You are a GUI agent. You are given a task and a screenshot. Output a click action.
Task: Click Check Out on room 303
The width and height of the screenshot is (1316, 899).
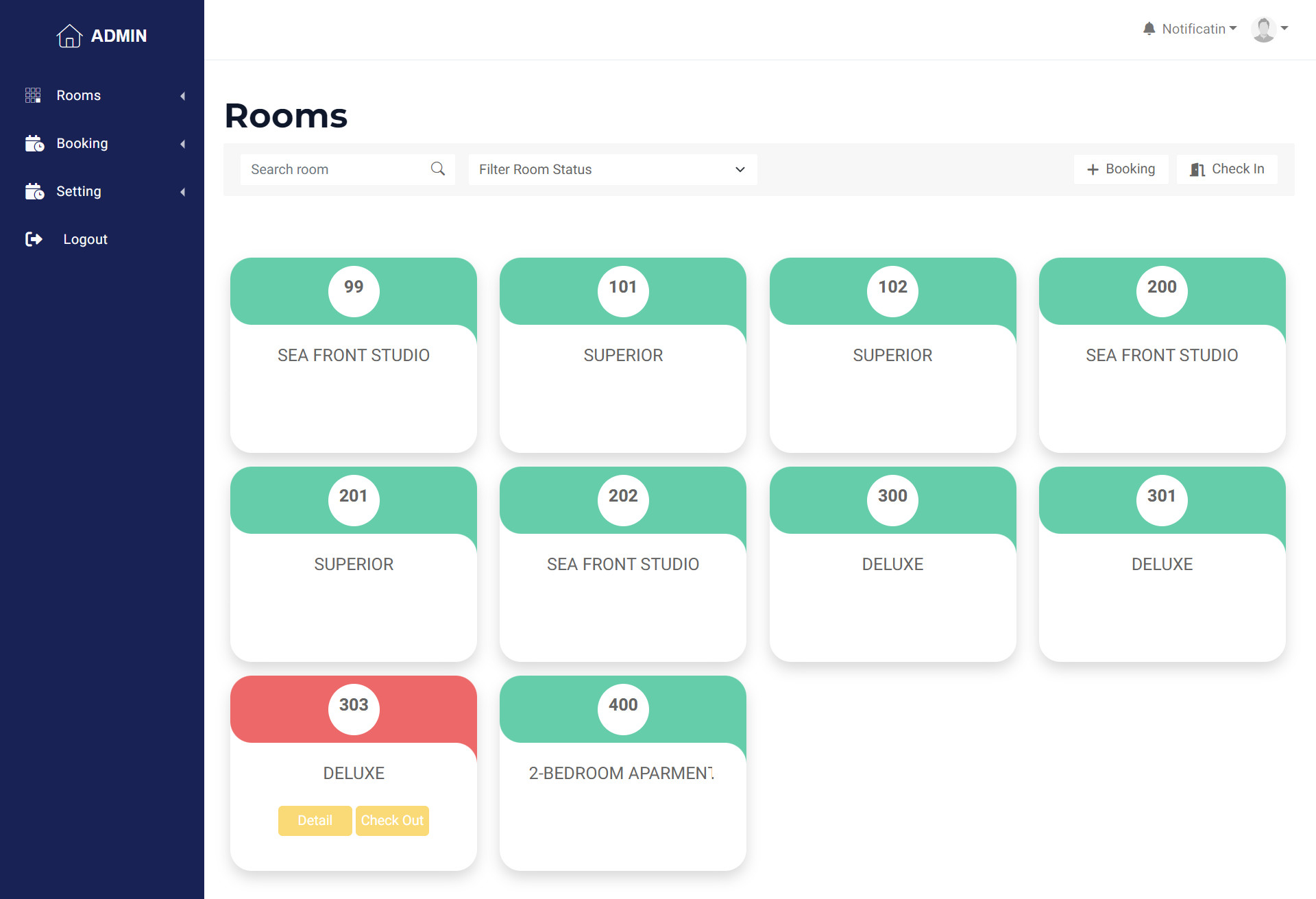pos(392,820)
